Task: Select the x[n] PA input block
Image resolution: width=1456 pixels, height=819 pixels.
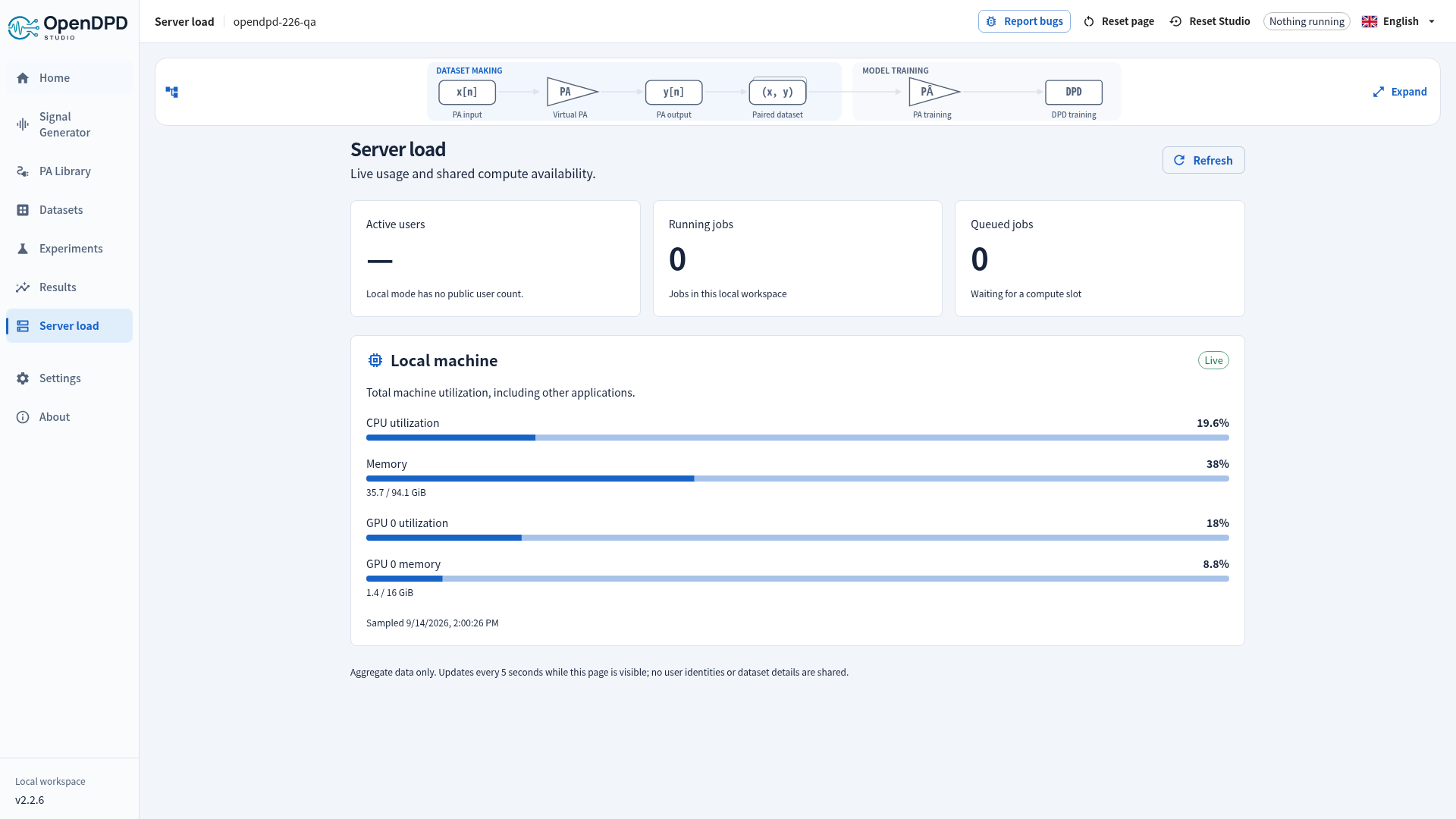Action: click(x=467, y=92)
